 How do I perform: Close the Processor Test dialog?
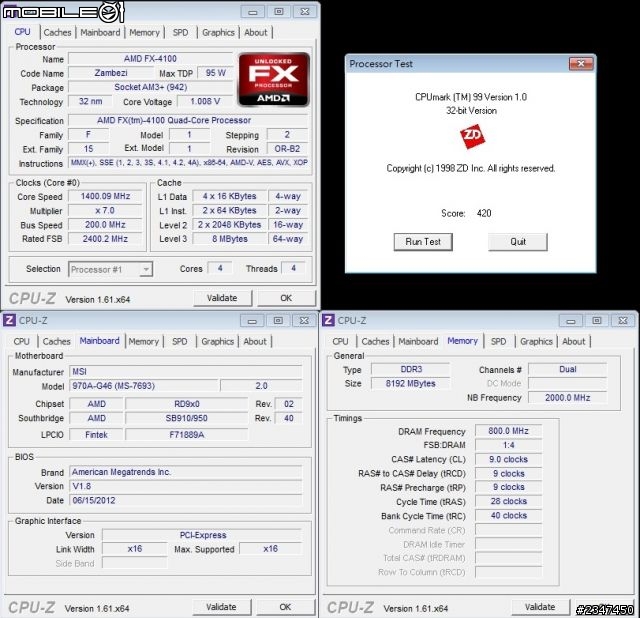(x=581, y=63)
